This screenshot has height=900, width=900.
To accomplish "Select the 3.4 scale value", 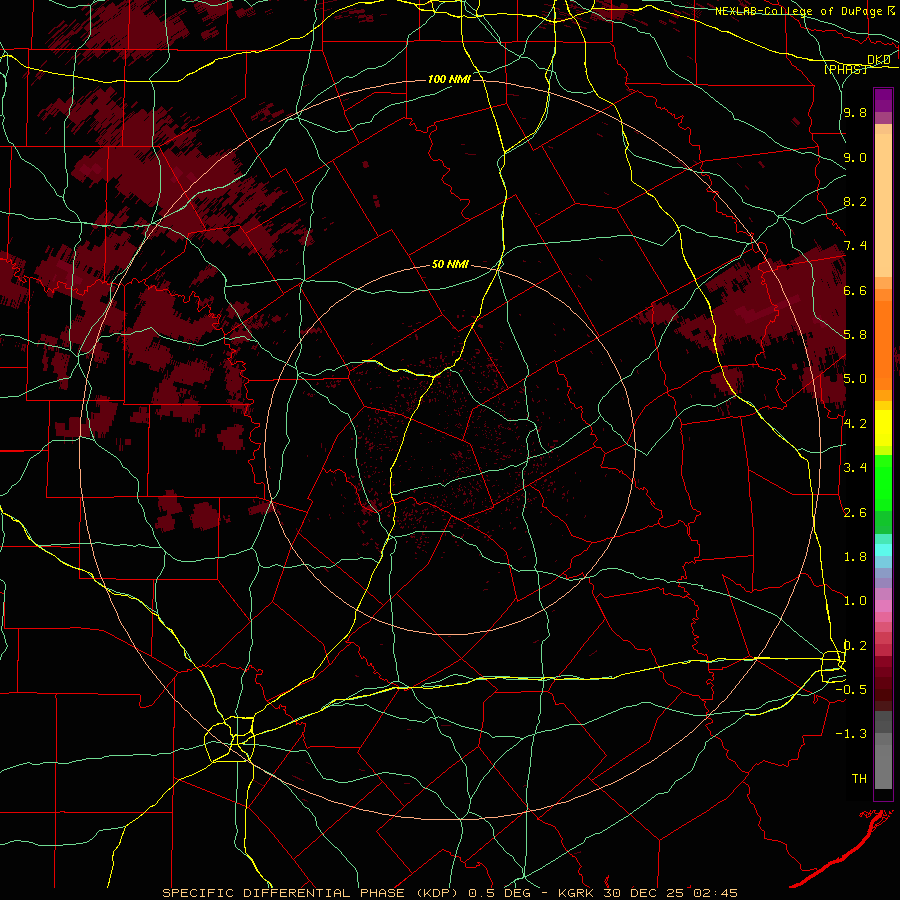I will point(855,468).
